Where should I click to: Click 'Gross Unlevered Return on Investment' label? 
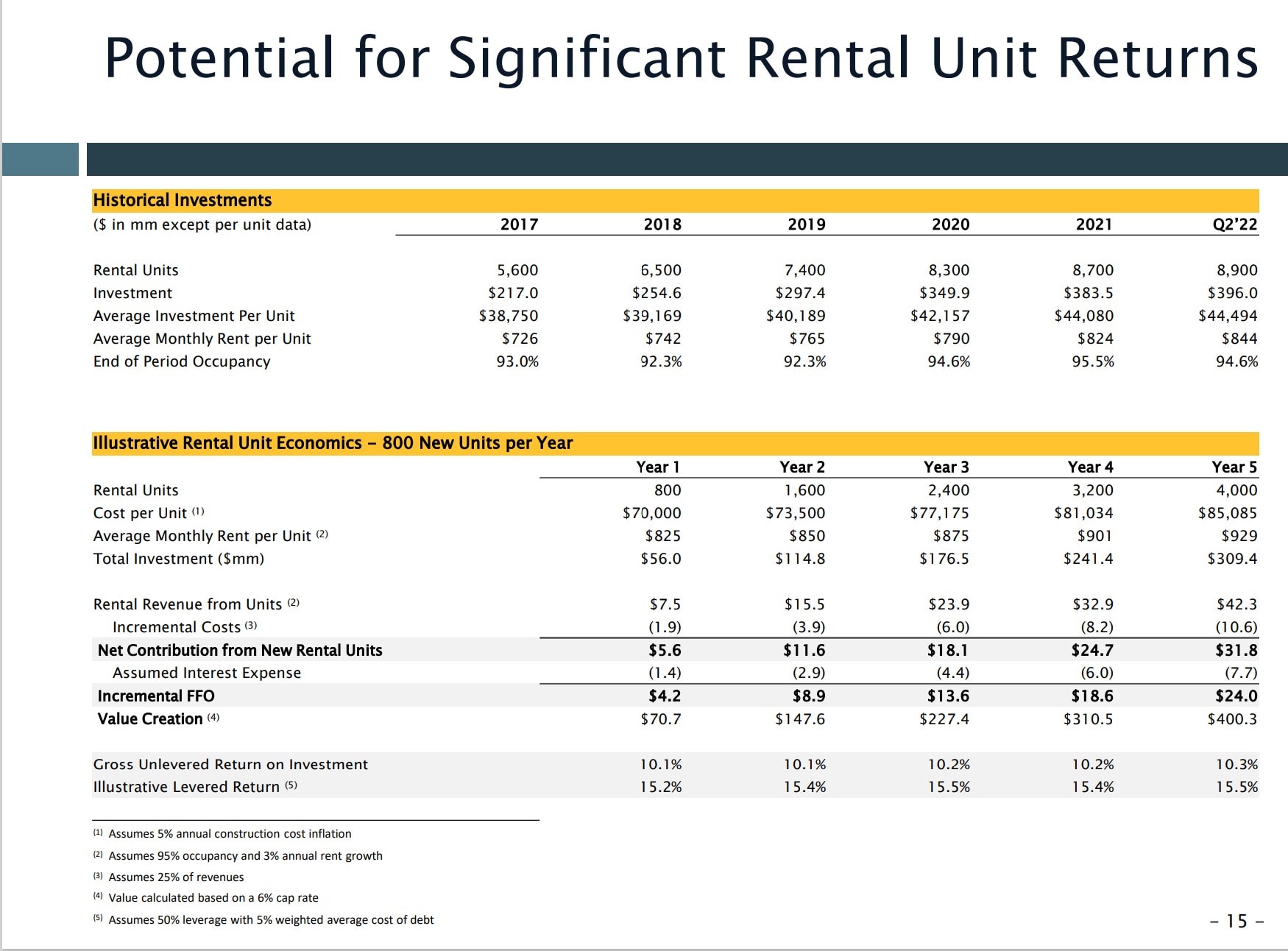point(230,764)
